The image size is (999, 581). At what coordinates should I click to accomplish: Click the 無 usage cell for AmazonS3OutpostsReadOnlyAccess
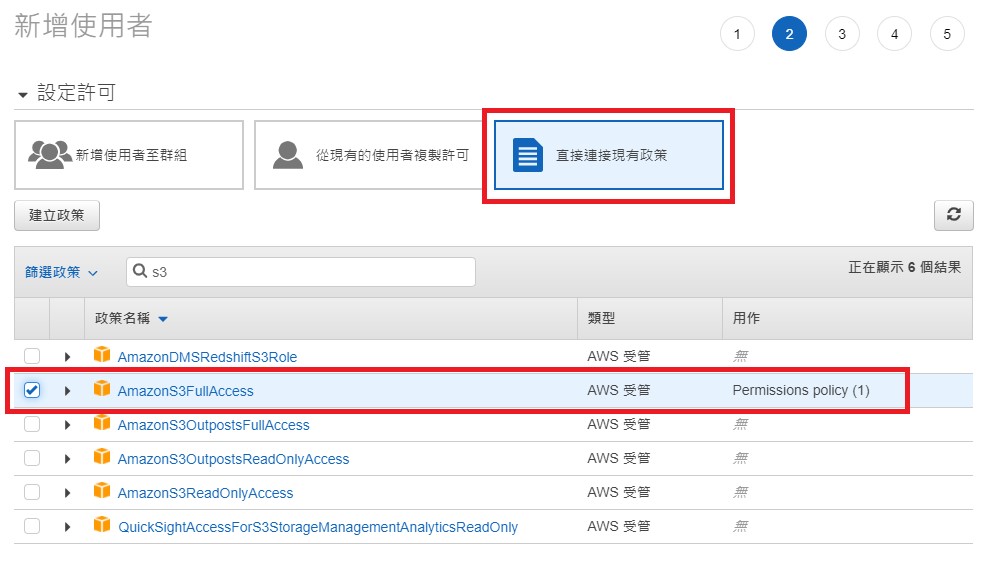pyautogui.click(x=740, y=458)
